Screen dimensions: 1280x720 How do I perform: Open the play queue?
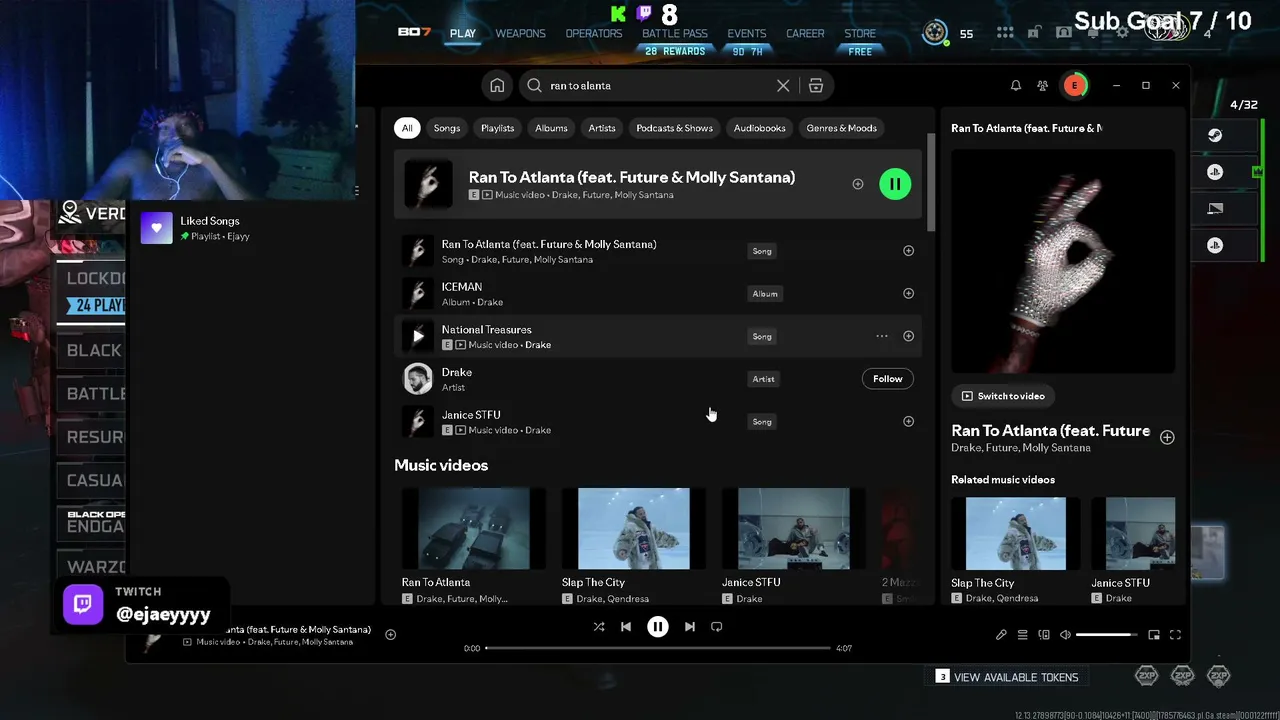tap(1022, 635)
